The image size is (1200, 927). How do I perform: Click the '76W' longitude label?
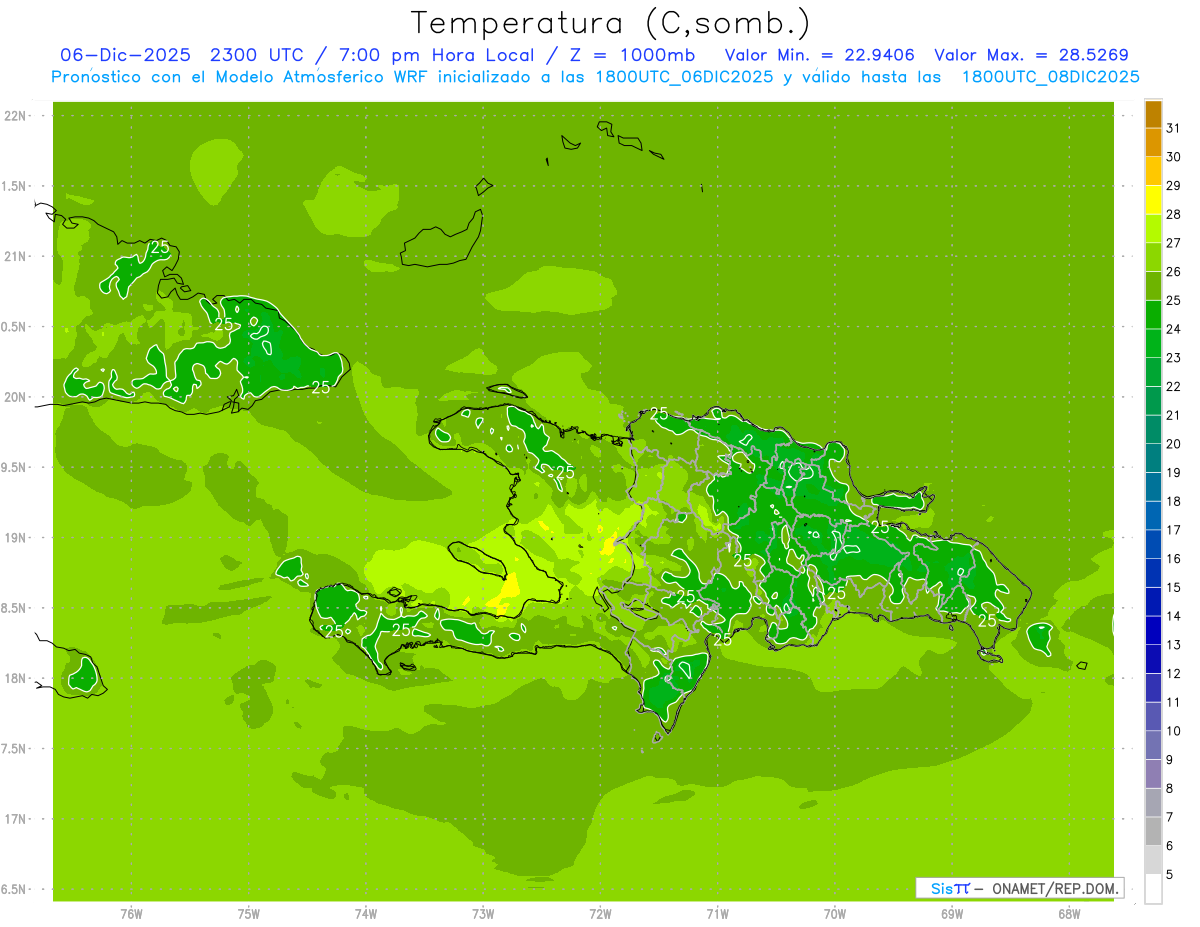tap(131, 914)
